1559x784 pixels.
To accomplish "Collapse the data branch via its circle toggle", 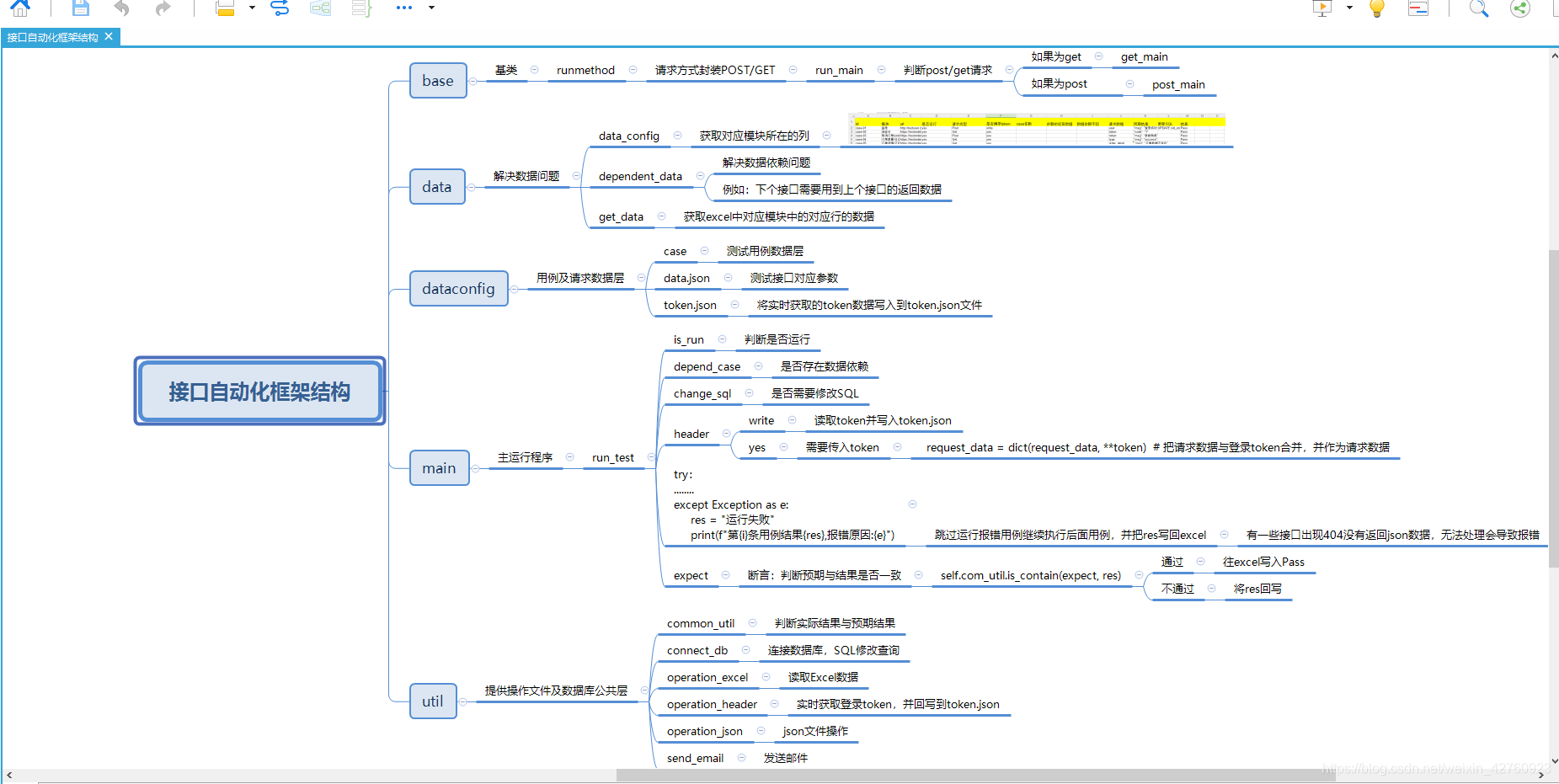I will click(472, 188).
